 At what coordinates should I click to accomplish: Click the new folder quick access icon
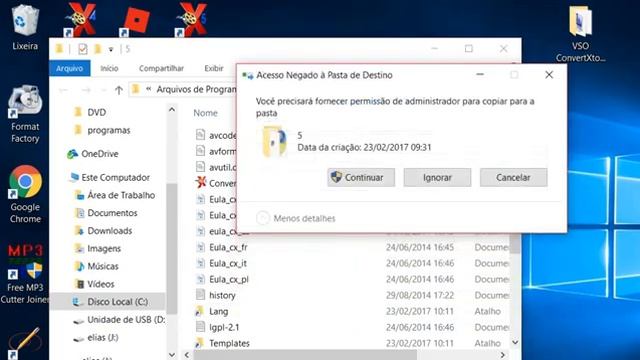[98, 49]
